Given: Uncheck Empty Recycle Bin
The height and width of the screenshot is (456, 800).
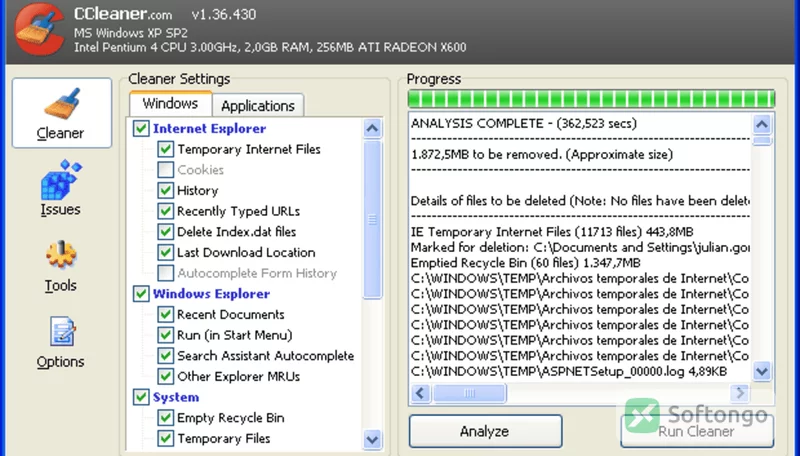Looking at the screenshot, I should pyautogui.click(x=165, y=418).
